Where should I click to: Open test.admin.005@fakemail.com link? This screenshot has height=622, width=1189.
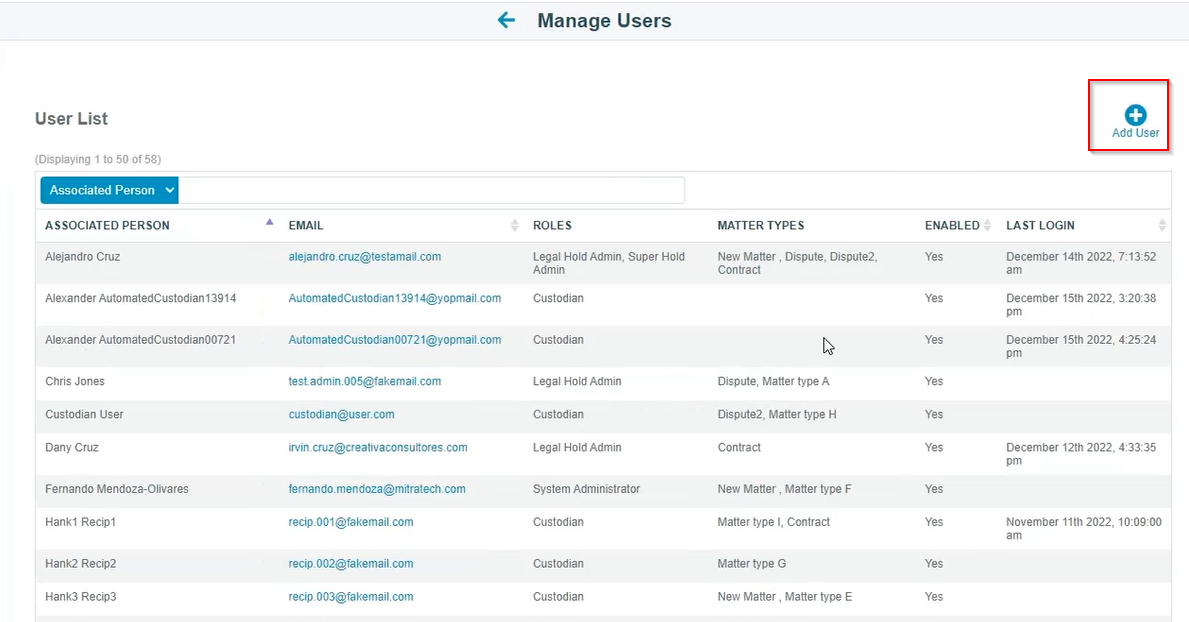pyautogui.click(x=365, y=381)
